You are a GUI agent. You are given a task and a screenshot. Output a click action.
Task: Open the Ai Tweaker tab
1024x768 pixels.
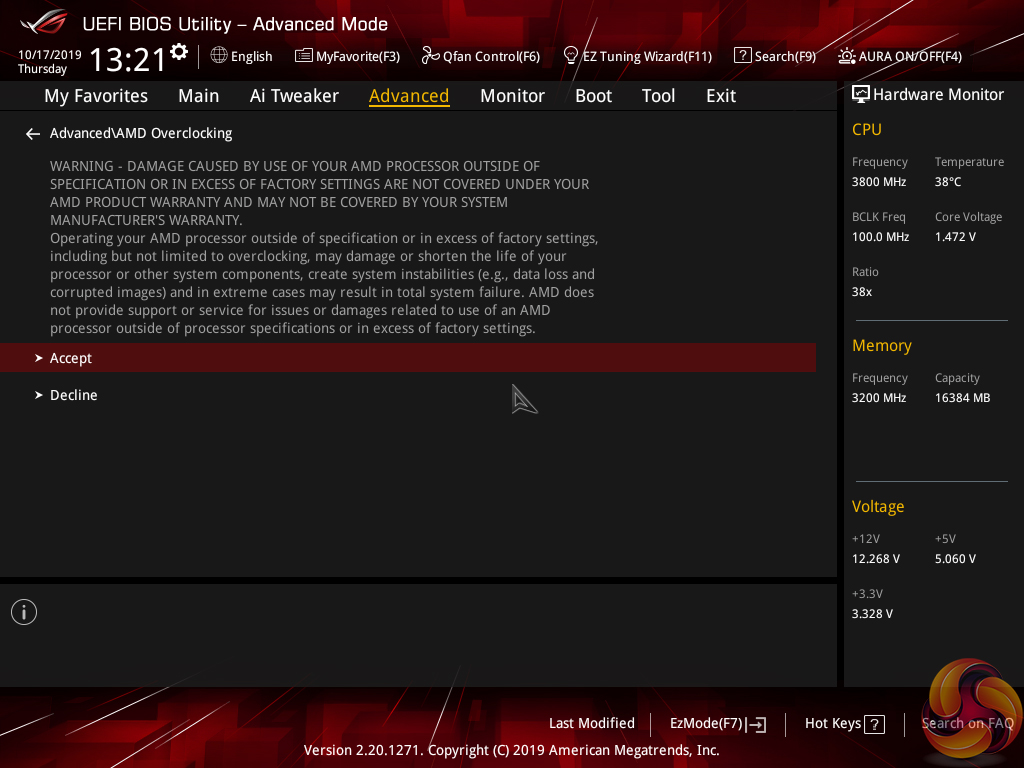point(294,96)
